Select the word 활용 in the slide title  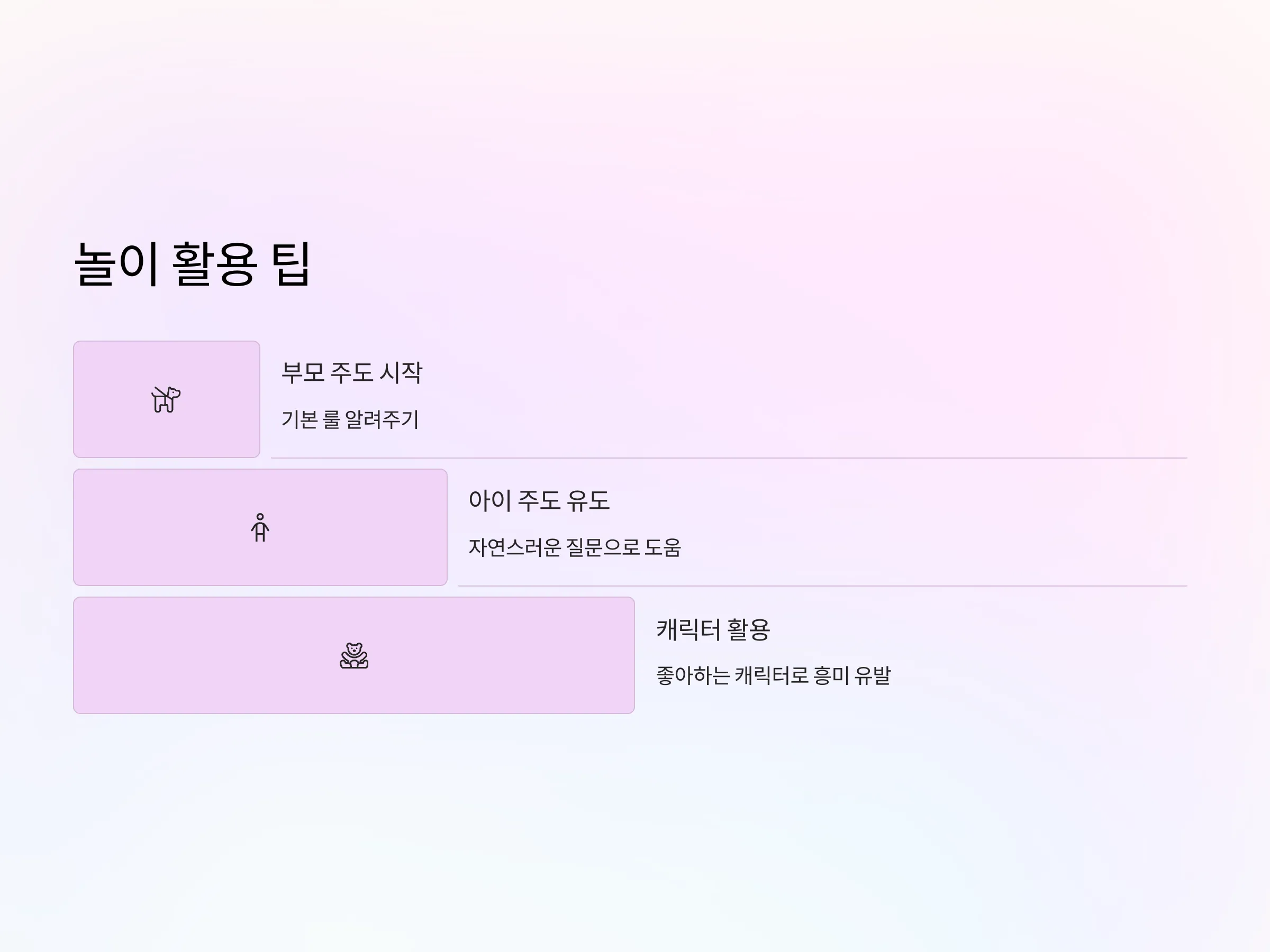[x=214, y=264]
